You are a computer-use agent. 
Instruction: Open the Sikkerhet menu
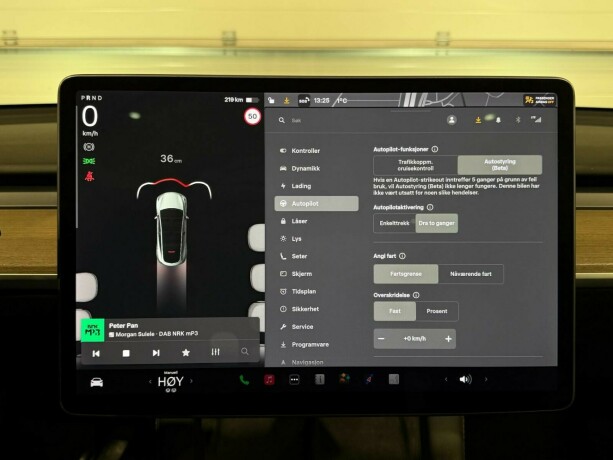click(299, 309)
